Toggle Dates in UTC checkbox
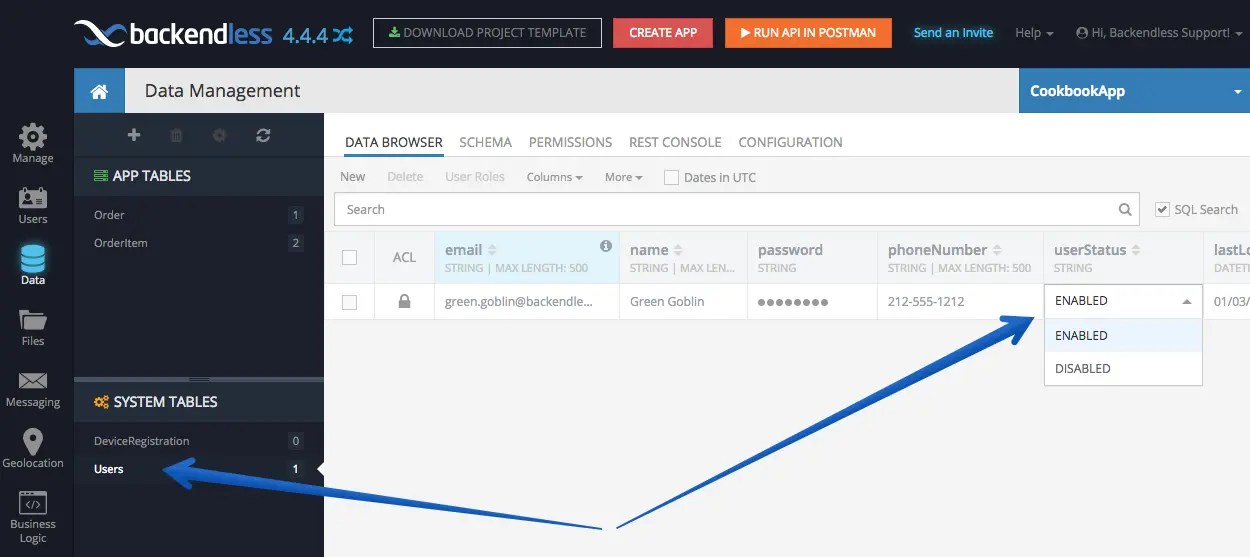Image resolution: width=1250 pixels, height=557 pixels. click(x=671, y=177)
